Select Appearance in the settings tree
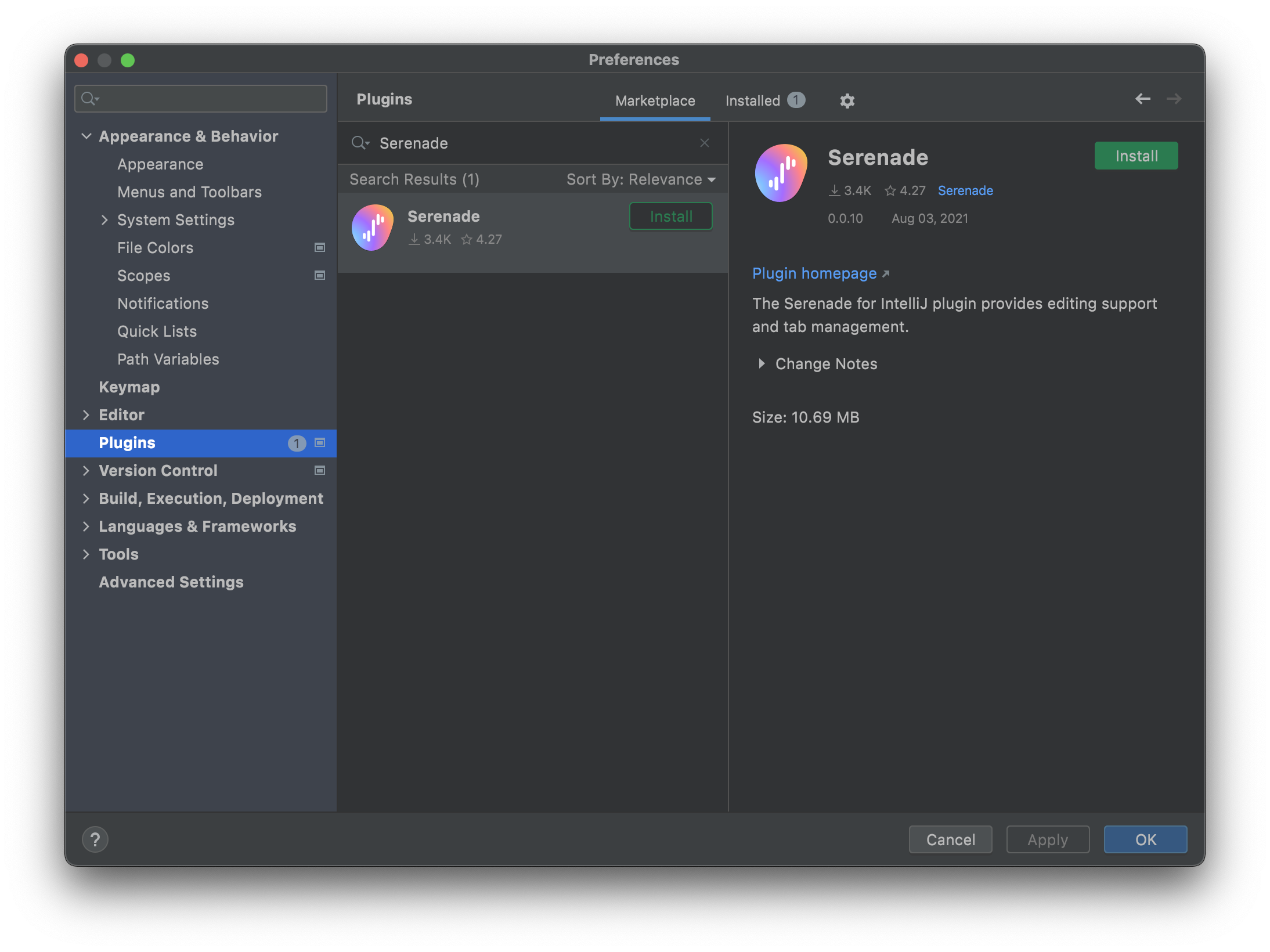1270x952 pixels. pyautogui.click(x=160, y=164)
